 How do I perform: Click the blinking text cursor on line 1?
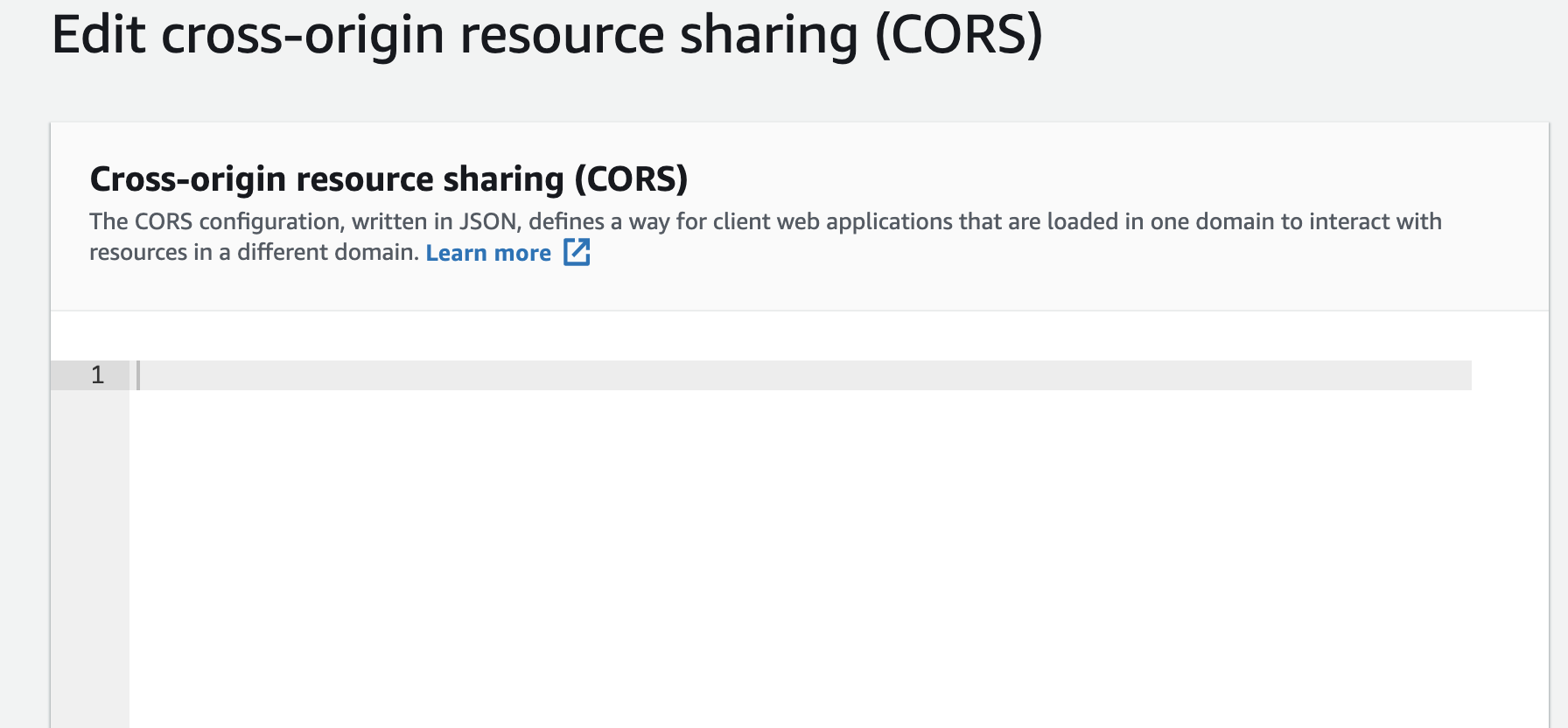pos(138,375)
